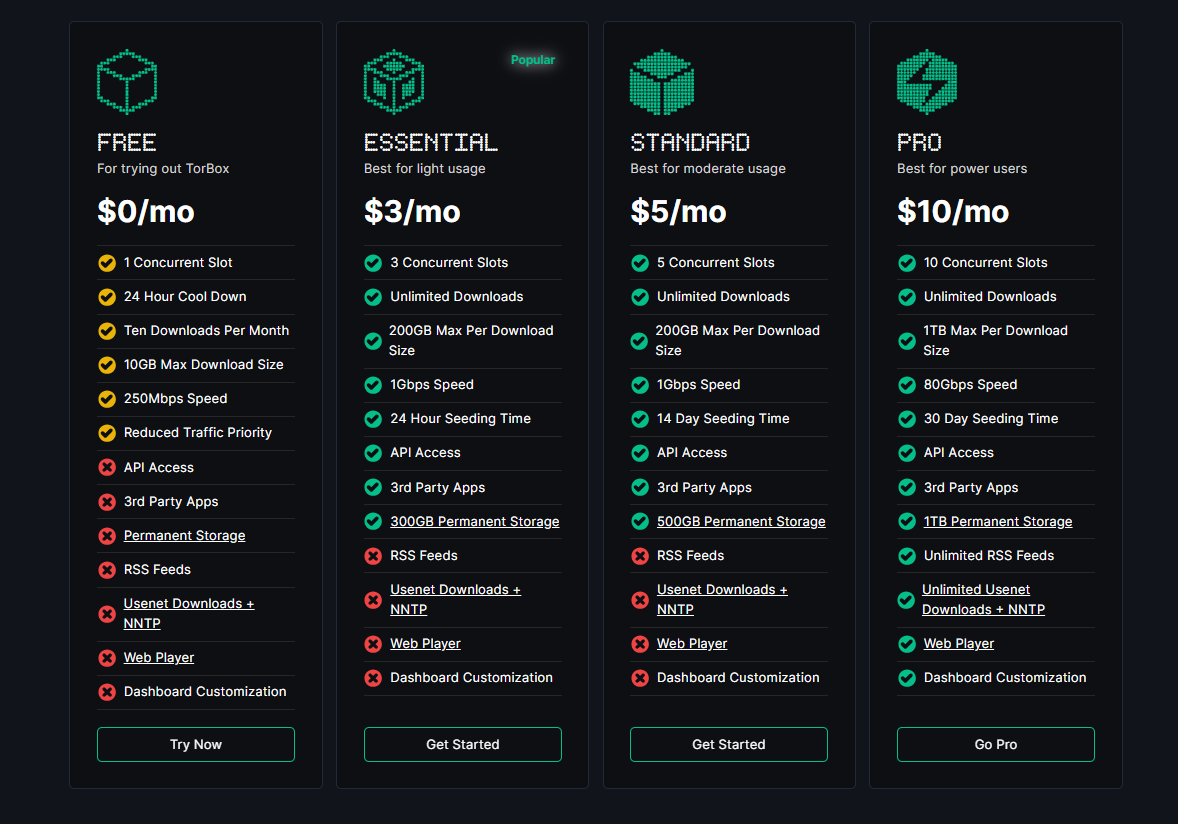Open 1TB Permanent Storage link
This screenshot has width=1178, height=824.
pos(998,521)
